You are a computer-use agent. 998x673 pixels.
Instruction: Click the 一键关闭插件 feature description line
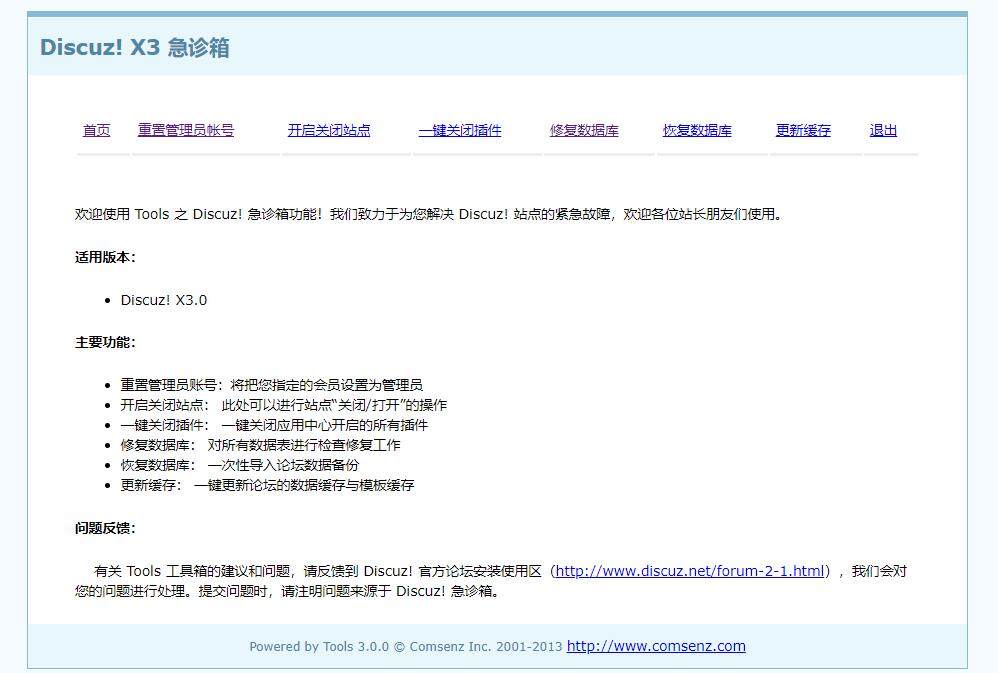(x=274, y=425)
